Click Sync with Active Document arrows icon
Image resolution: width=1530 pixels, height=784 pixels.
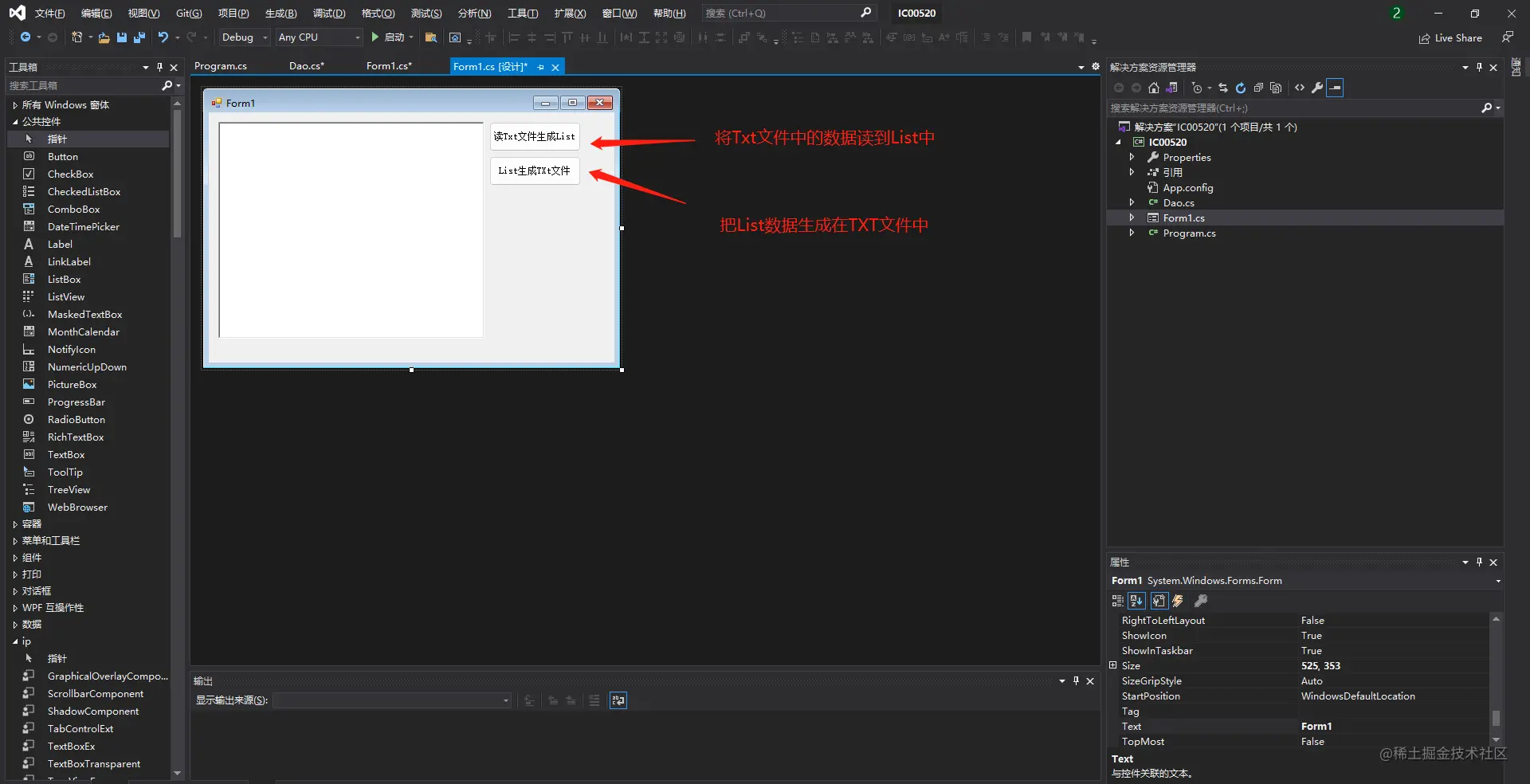tap(1223, 88)
